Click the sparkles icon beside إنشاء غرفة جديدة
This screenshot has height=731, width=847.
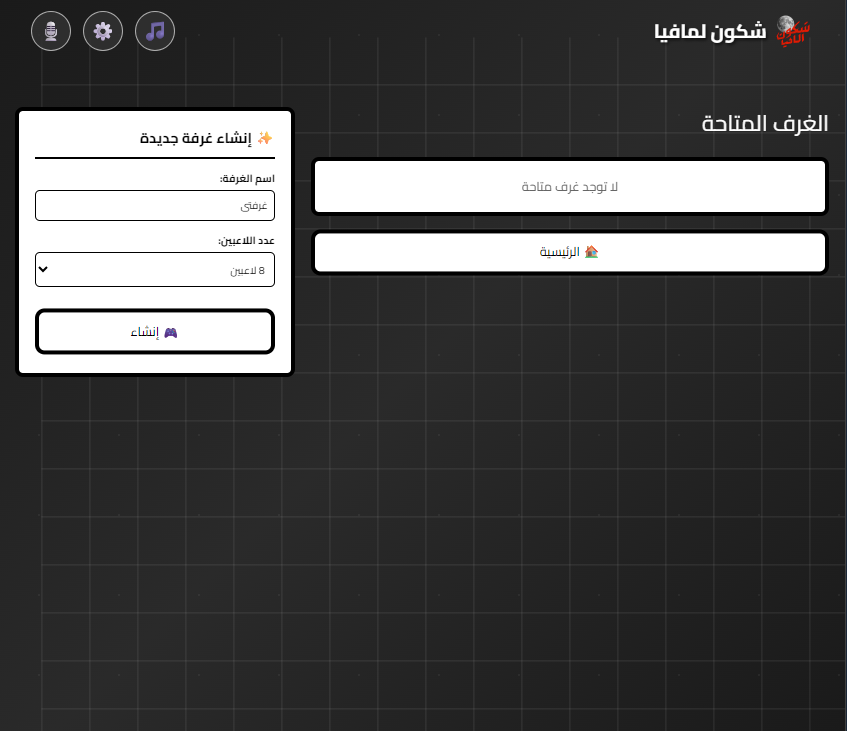coord(266,137)
